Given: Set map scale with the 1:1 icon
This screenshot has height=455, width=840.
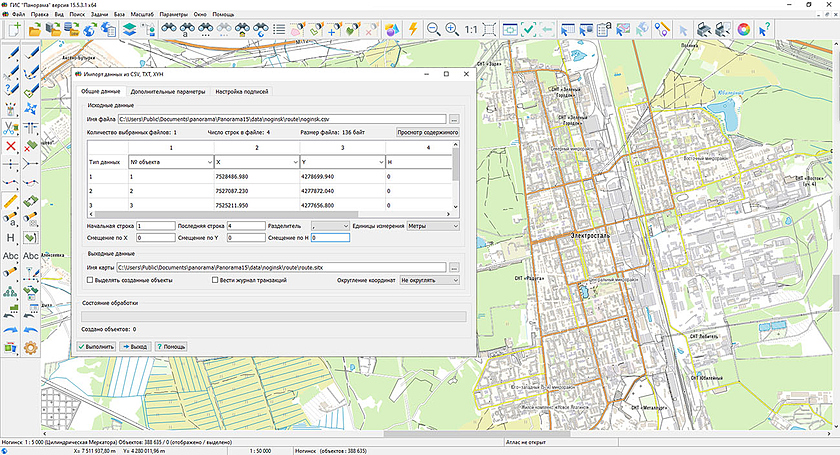Looking at the screenshot, I should point(473,30).
